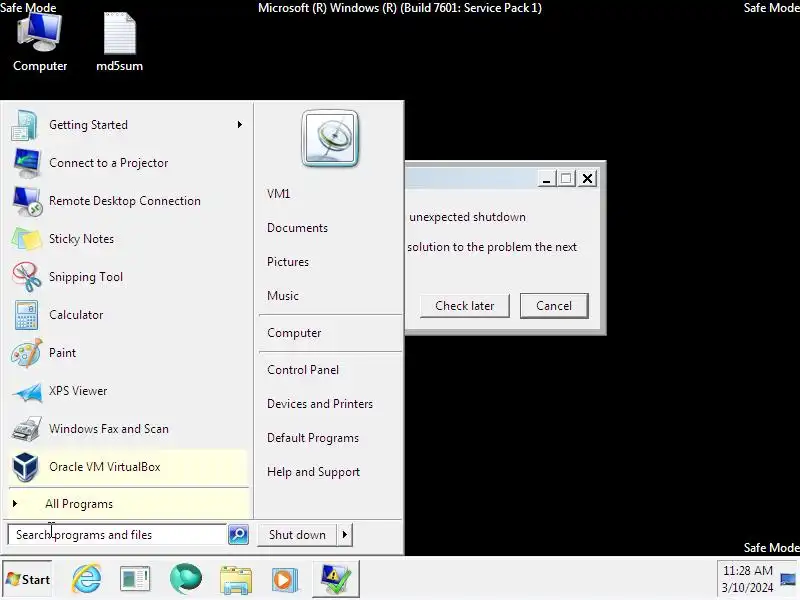Image resolution: width=800 pixels, height=600 pixels.
Task: Open Internet Explorer from the taskbar
Action: coord(86,579)
